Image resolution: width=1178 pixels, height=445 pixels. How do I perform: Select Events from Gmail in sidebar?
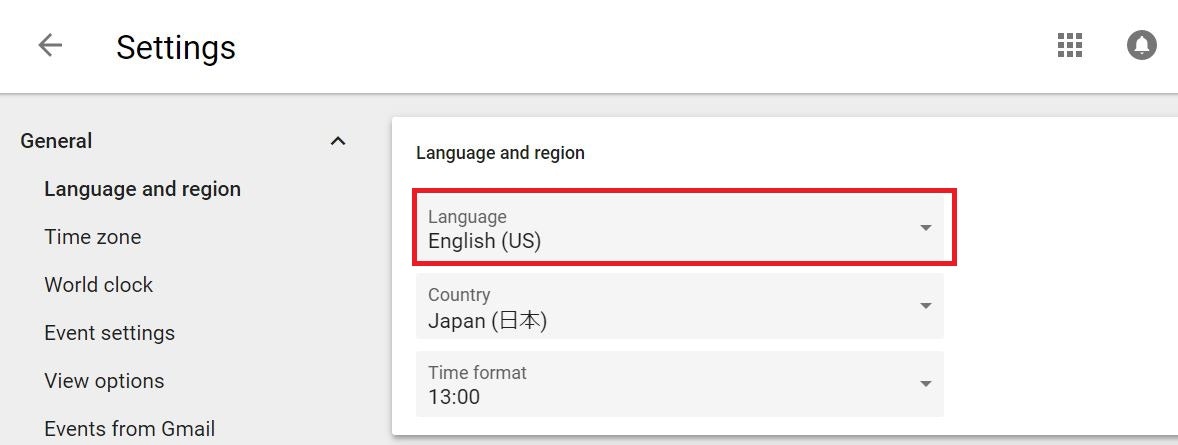(x=130, y=428)
